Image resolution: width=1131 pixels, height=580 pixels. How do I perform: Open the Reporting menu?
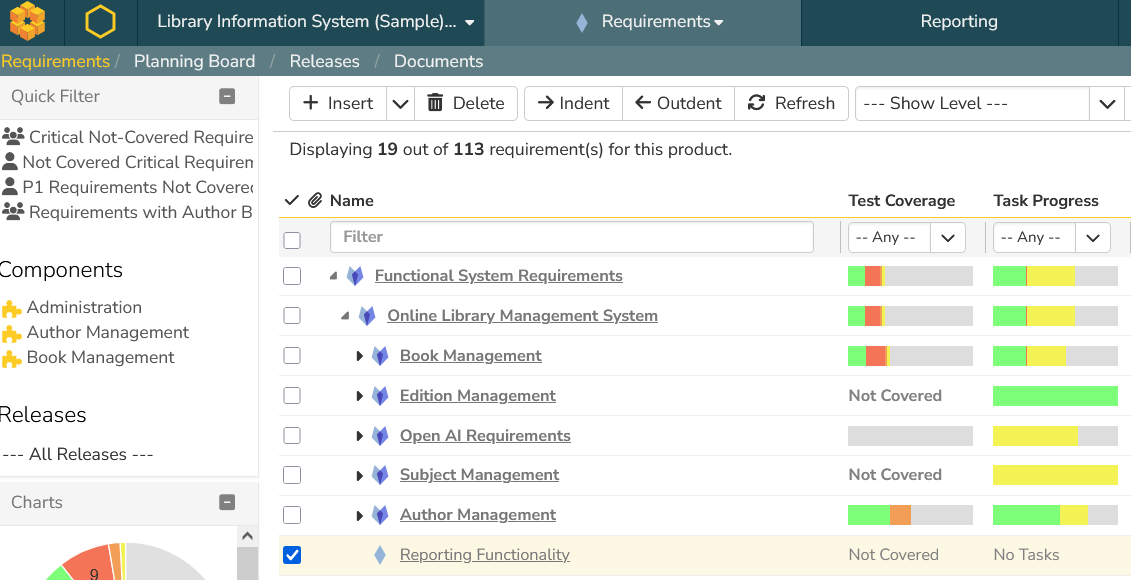tap(958, 22)
